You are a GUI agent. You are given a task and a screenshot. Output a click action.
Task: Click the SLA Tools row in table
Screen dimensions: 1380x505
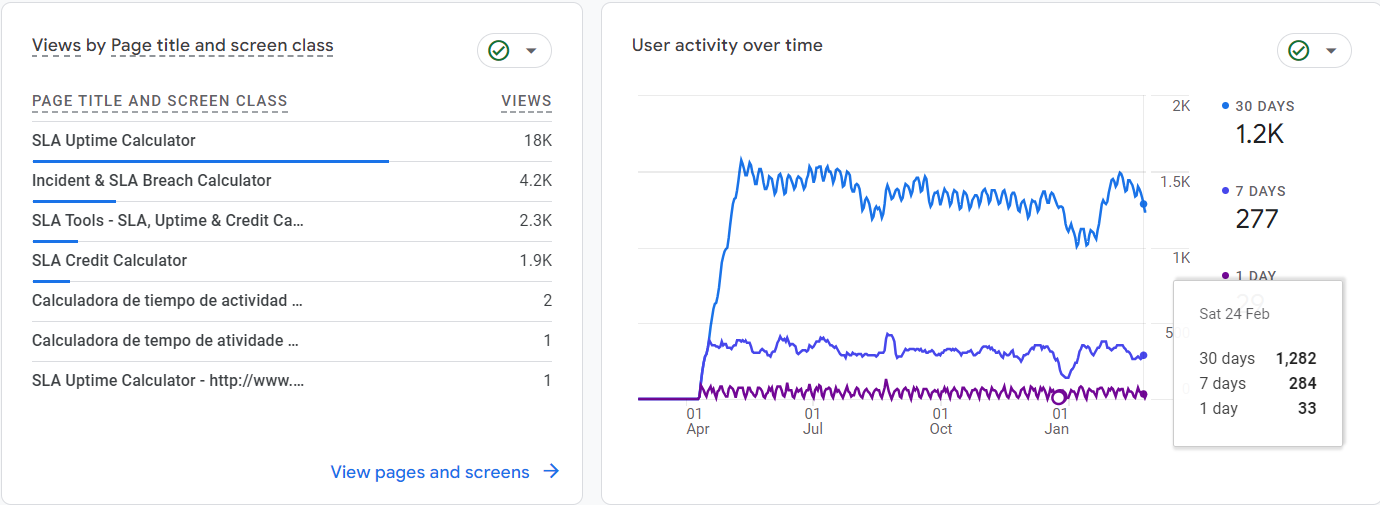(168, 221)
